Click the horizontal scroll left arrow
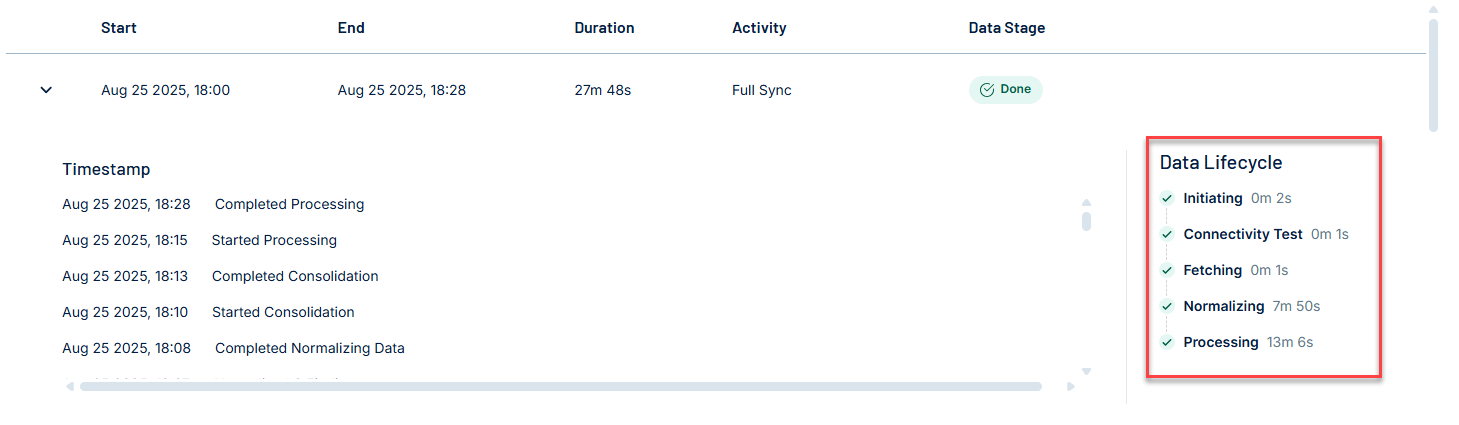Screen dimensions: 1459x425 (70, 386)
